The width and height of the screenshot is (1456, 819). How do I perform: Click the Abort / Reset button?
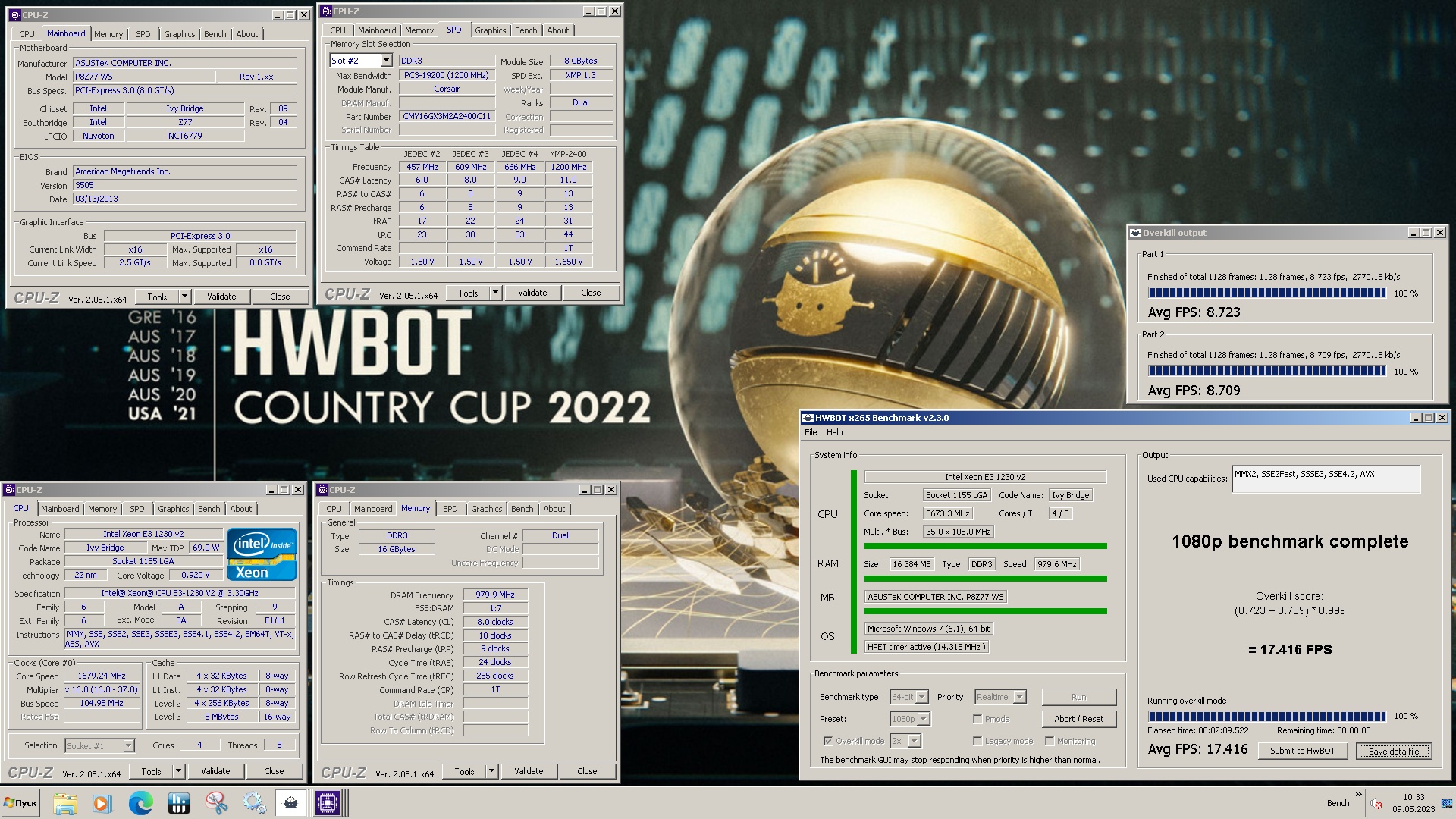[x=1078, y=719]
